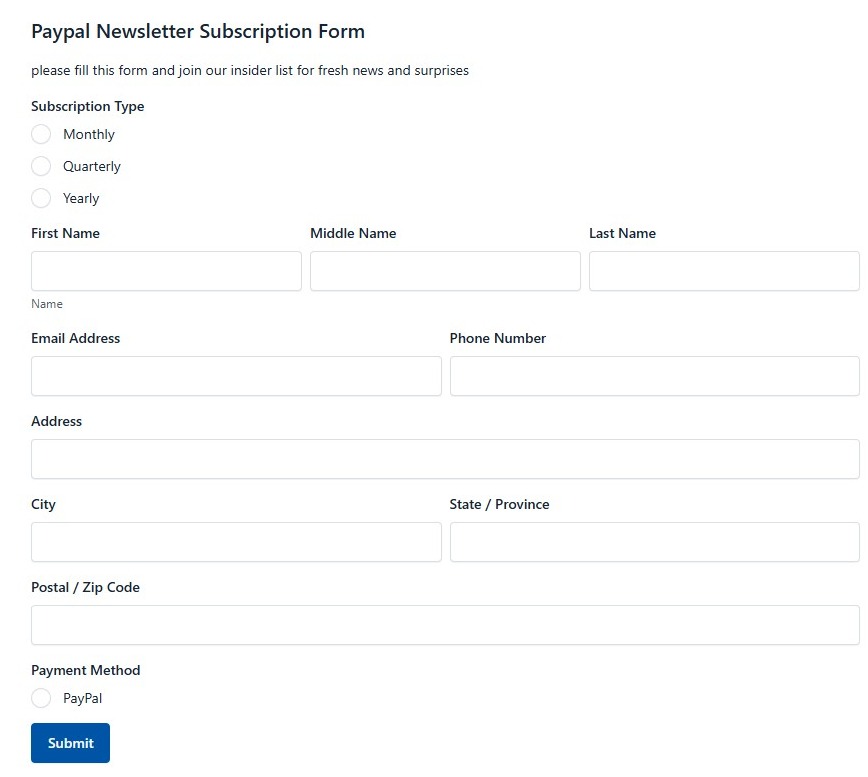This screenshot has height=777, width=868.
Task: Focus the Email Address input
Action: pyautogui.click(x=236, y=376)
